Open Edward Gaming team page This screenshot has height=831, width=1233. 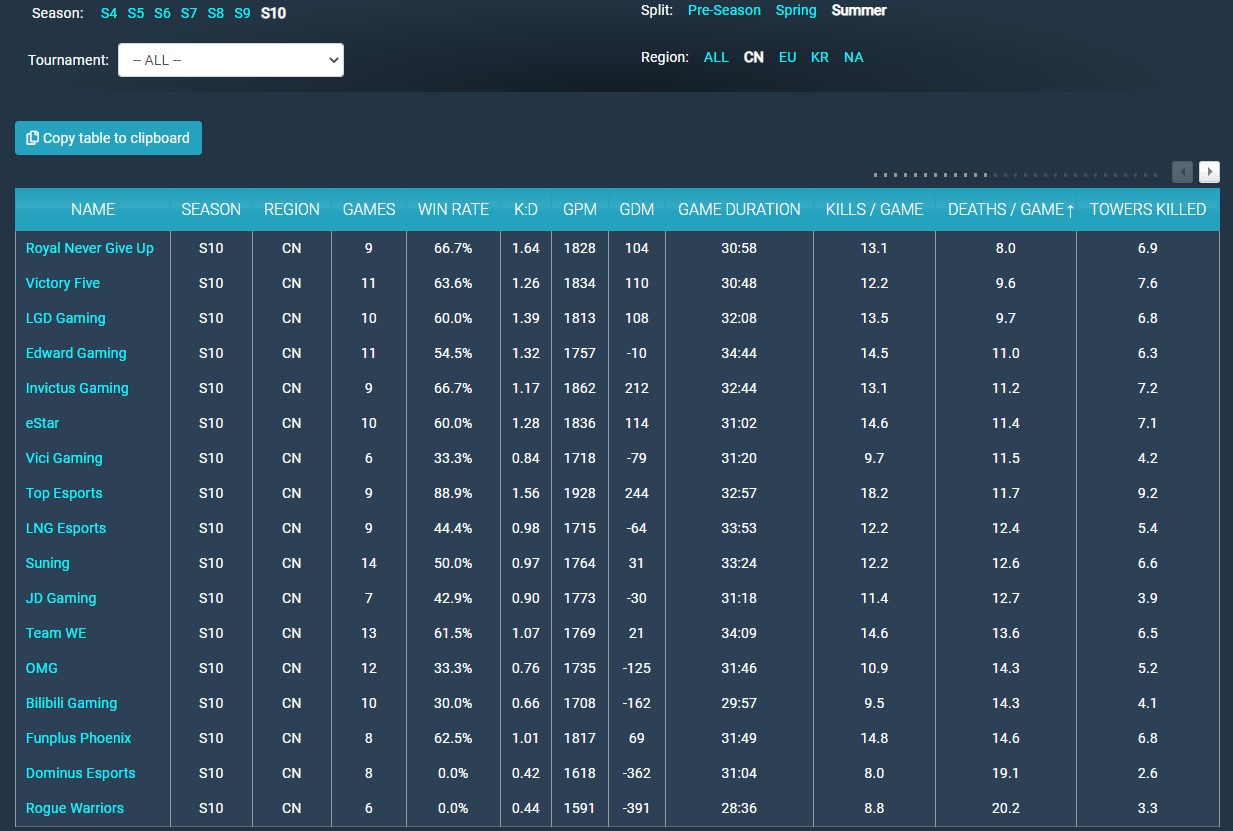76,353
